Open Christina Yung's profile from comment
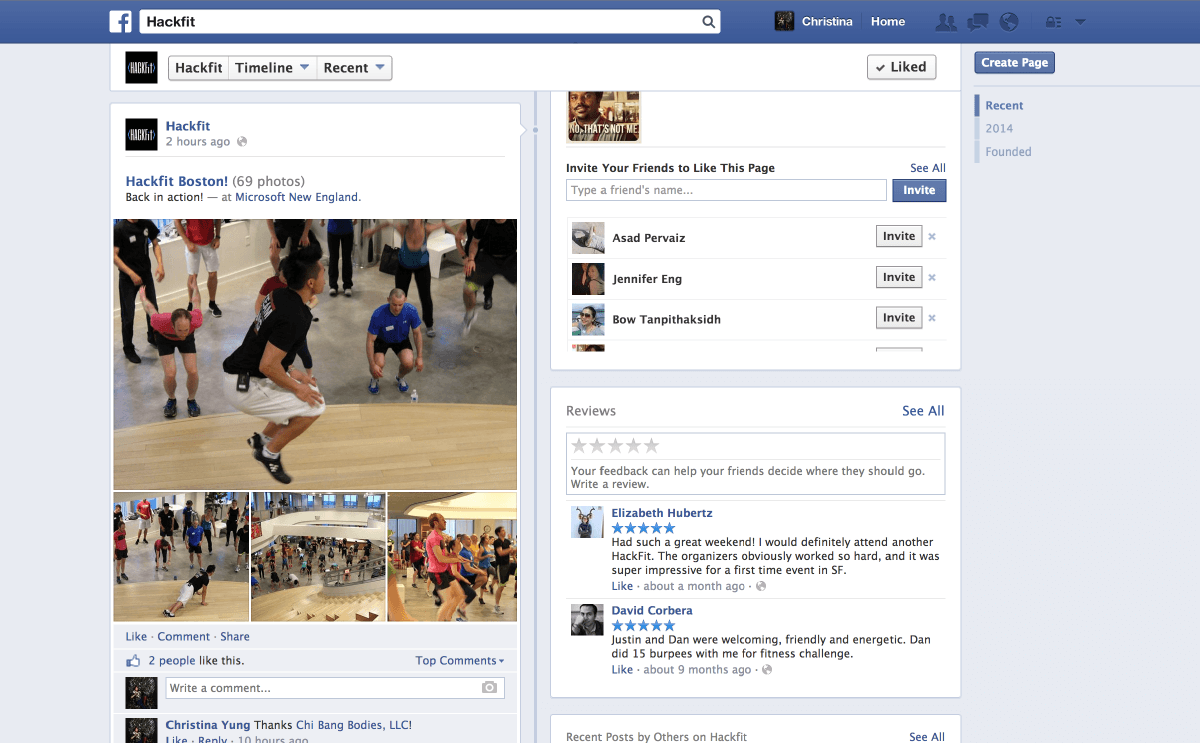 pos(207,725)
